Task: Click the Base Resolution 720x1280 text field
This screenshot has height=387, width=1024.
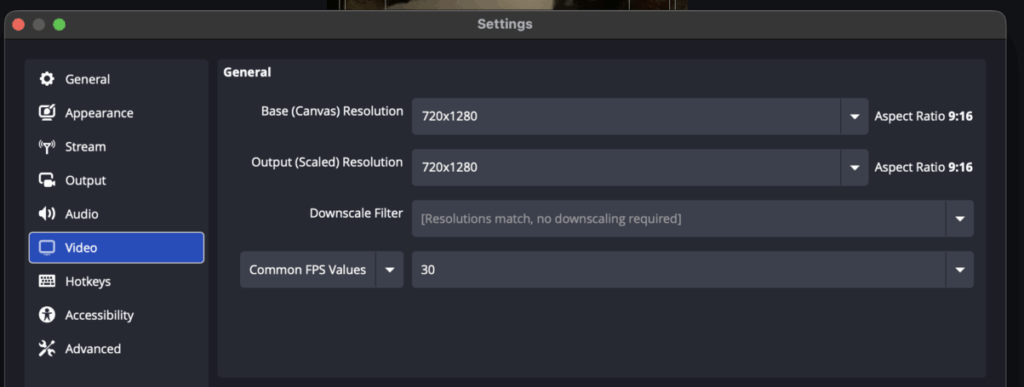Action: pos(626,117)
